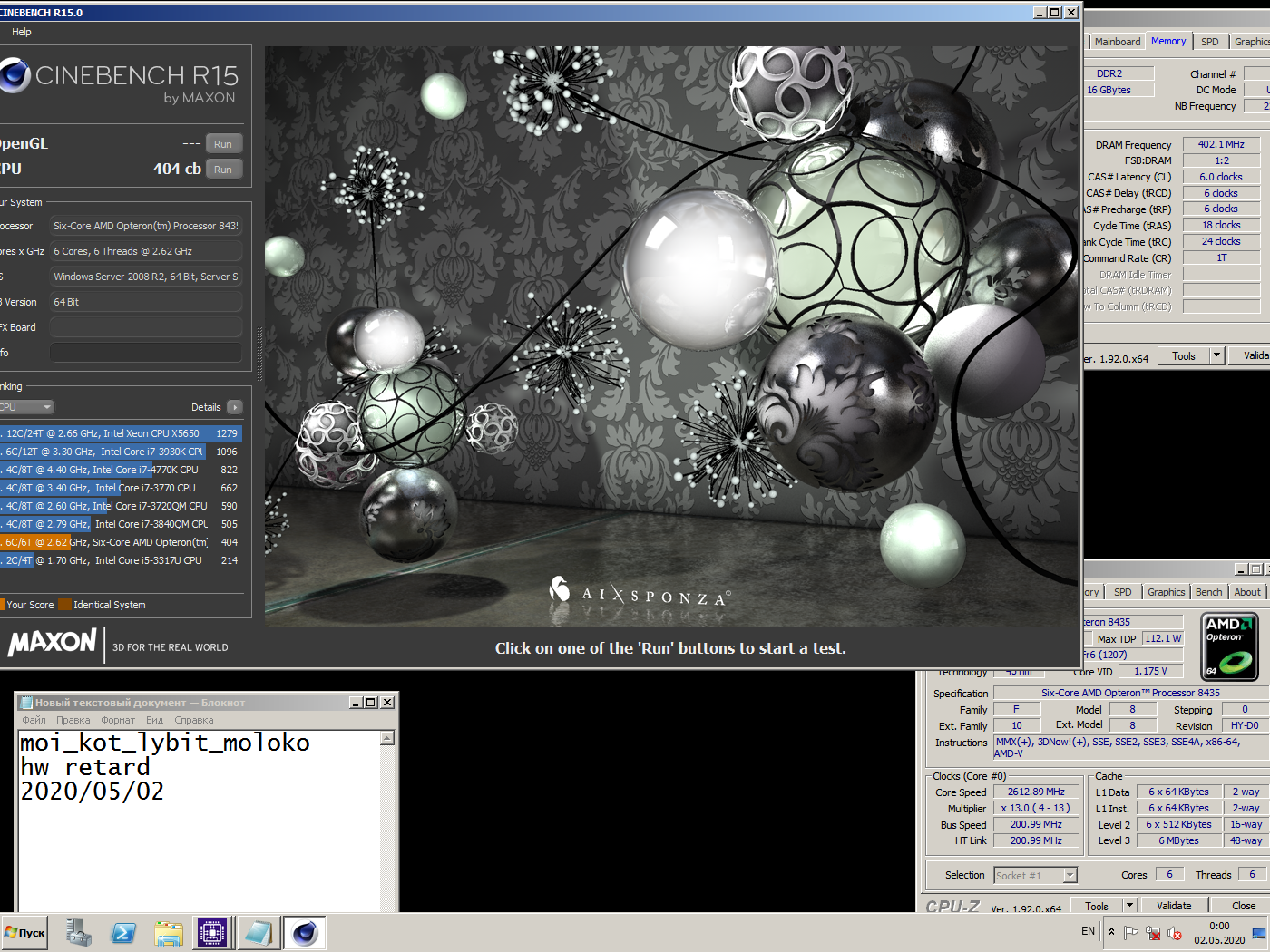Click the Close button in CPU-Z
Screen dimensions: 1270x952
pyautogui.click(x=1243, y=905)
